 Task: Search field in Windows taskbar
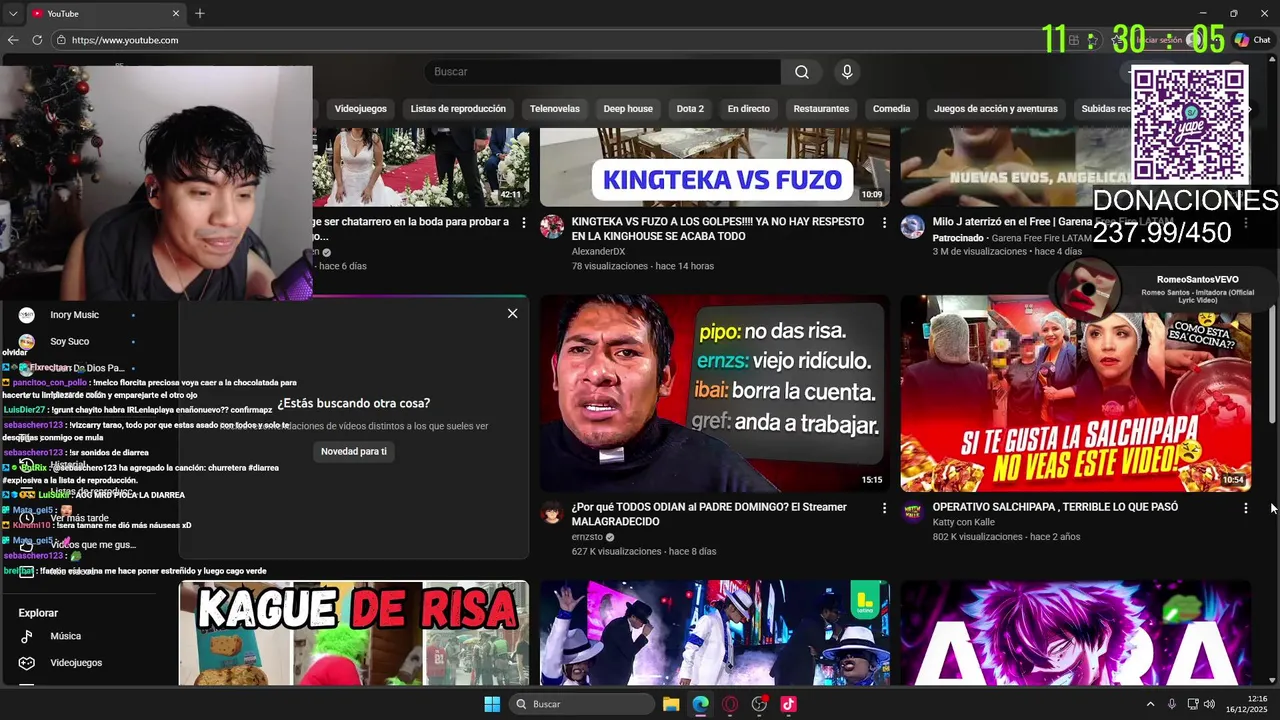coord(582,704)
